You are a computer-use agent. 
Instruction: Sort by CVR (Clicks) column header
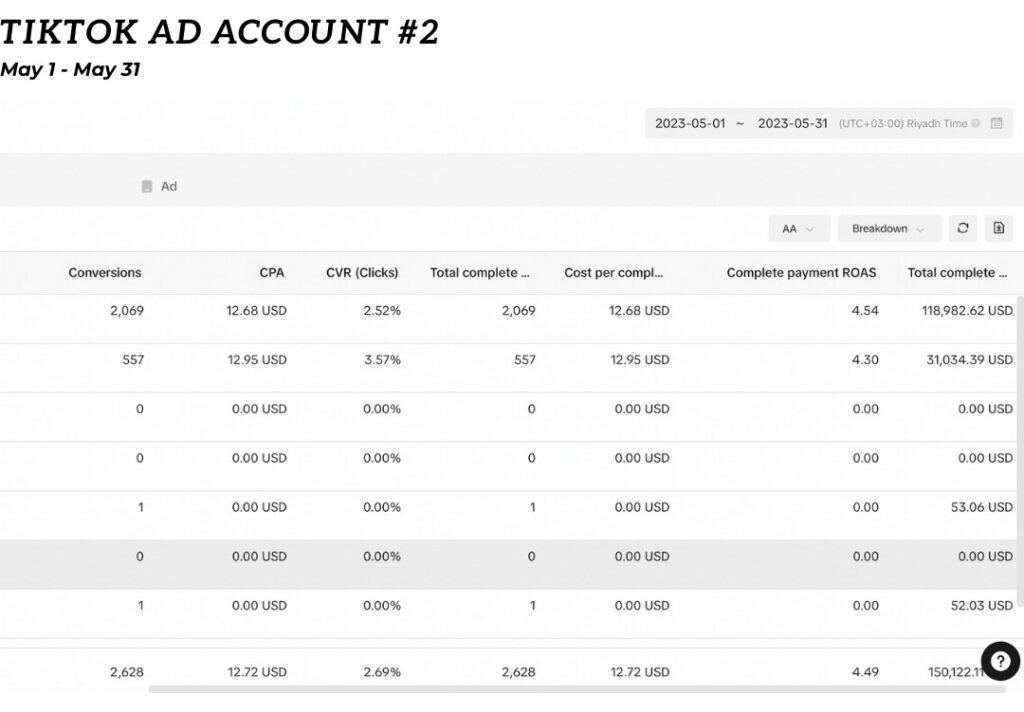tap(362, 272)
